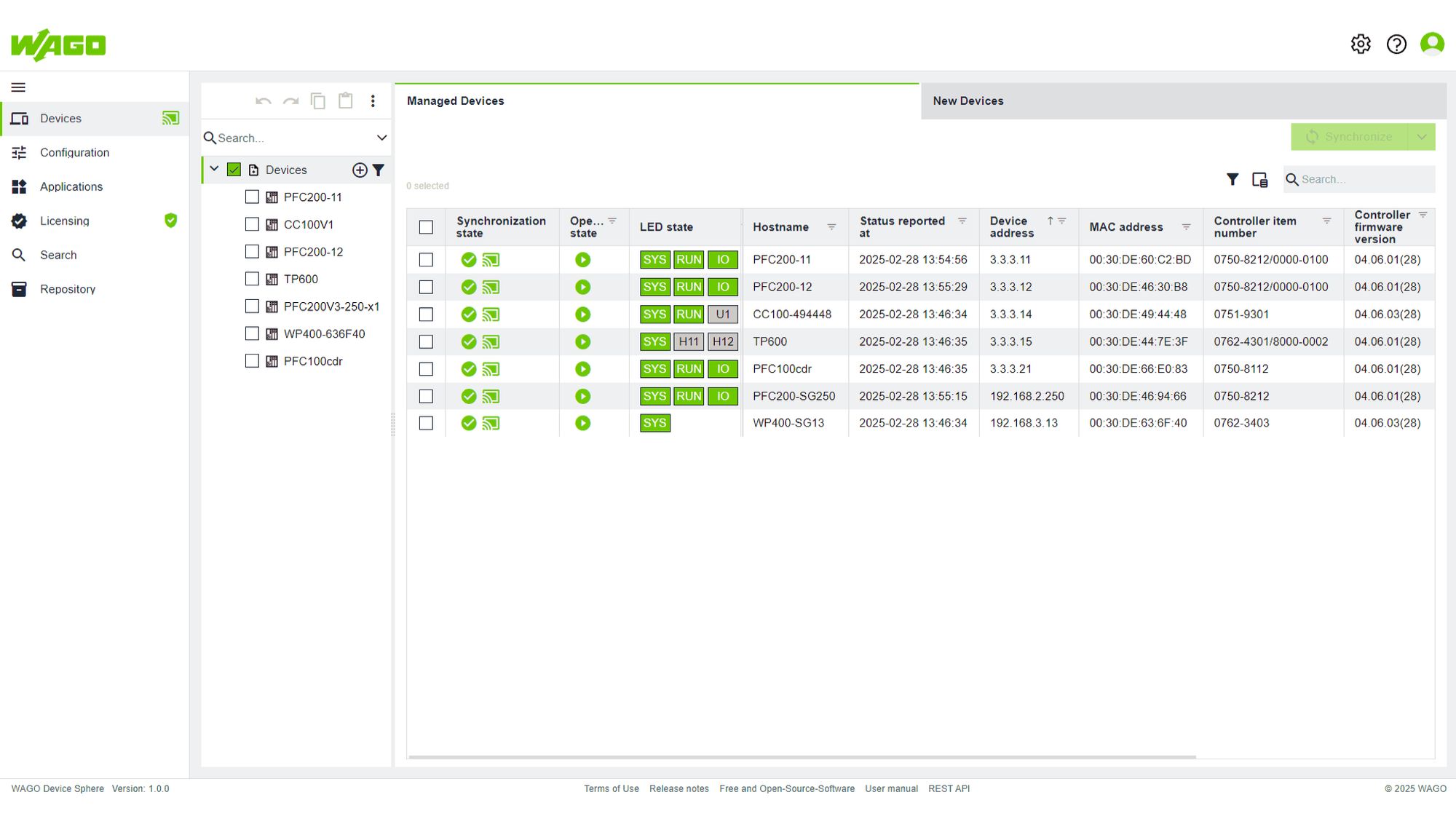Click the Licensing shield status icon

(170, 221)
